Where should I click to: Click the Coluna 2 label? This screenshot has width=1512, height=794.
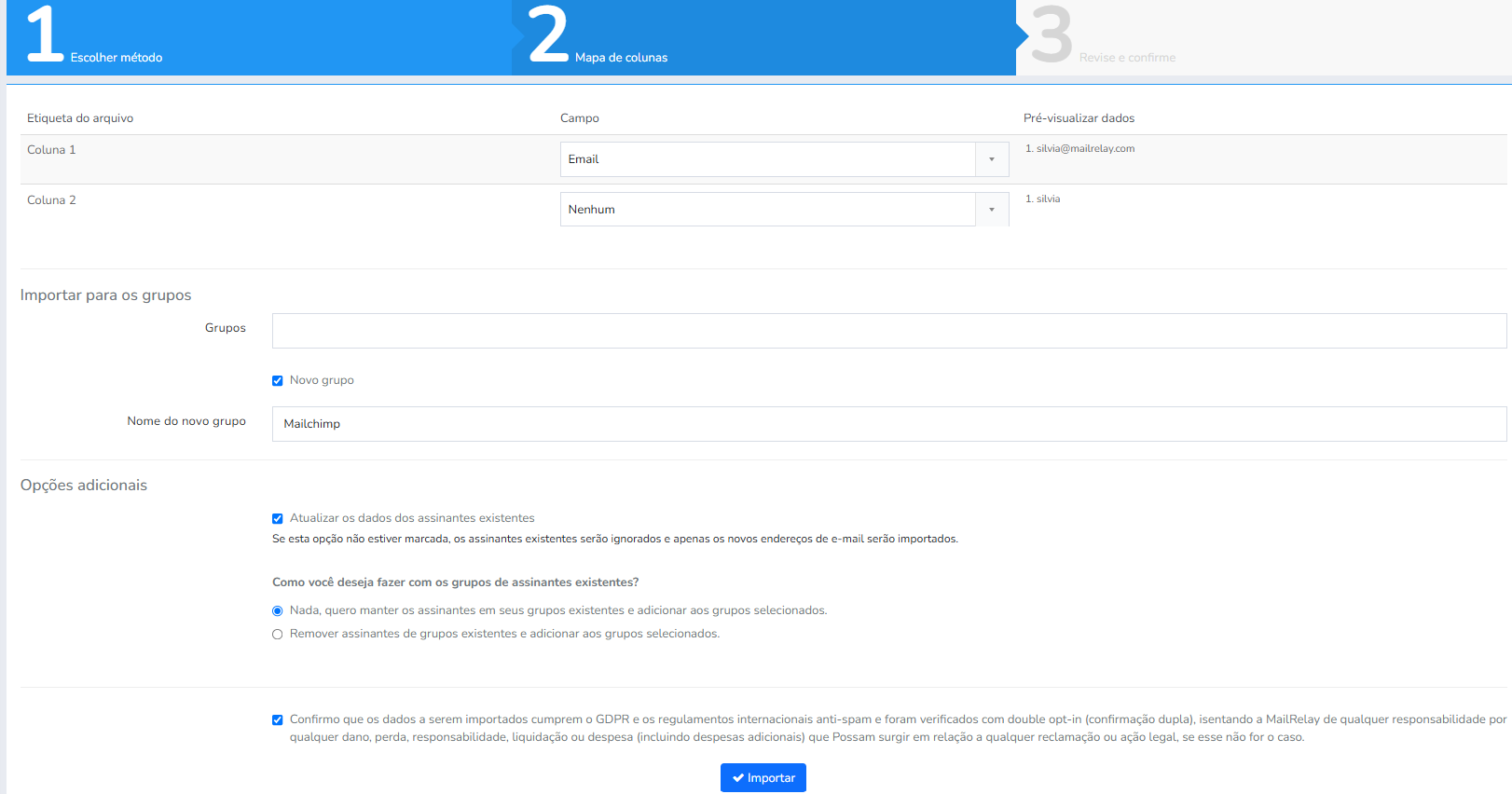[51, 200]
